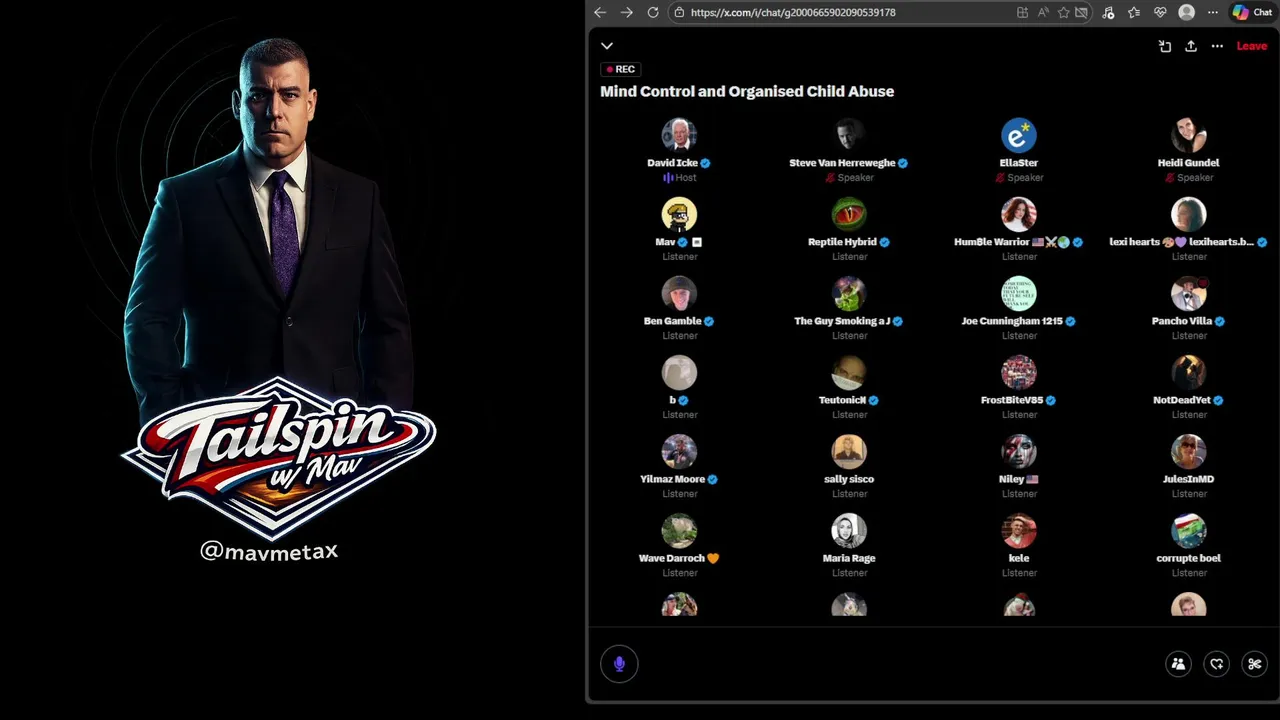Click the Space title Mind Control and Organised Child Abuse
The width and height of the screenshot is (1280, 720).
point(747,91)
